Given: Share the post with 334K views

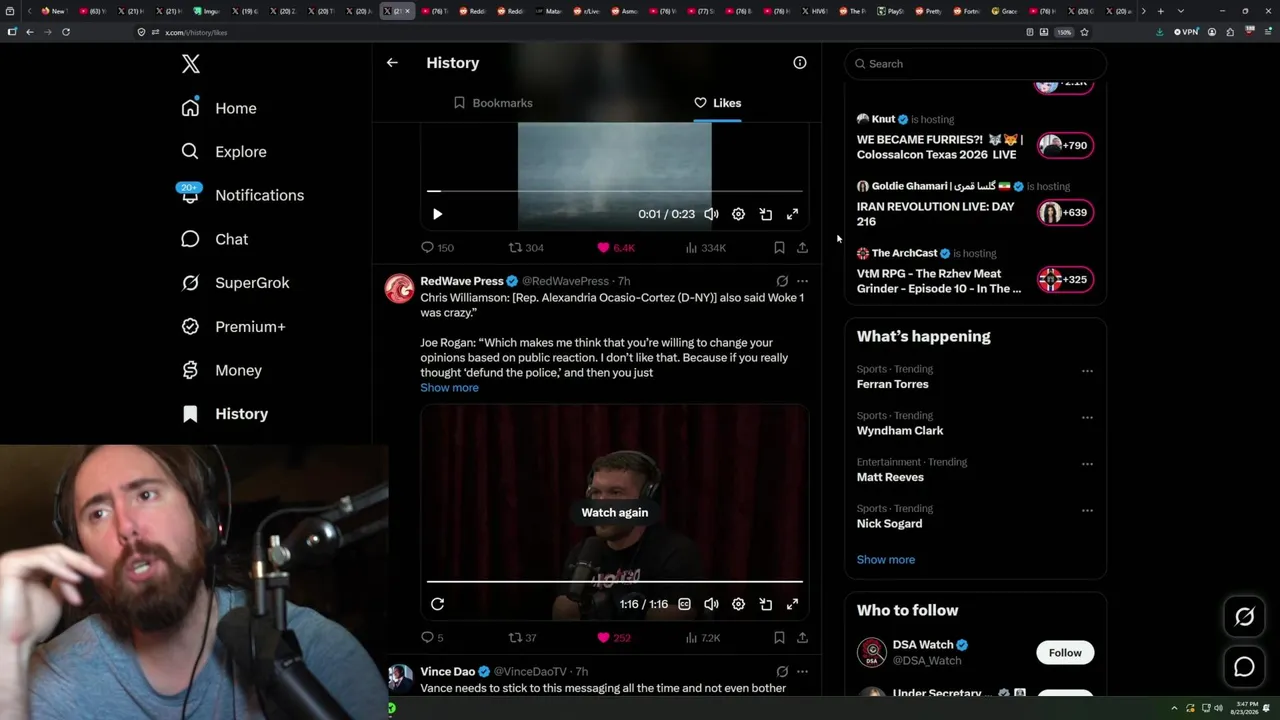Looking at the screenshot, I should pos(802,248).
